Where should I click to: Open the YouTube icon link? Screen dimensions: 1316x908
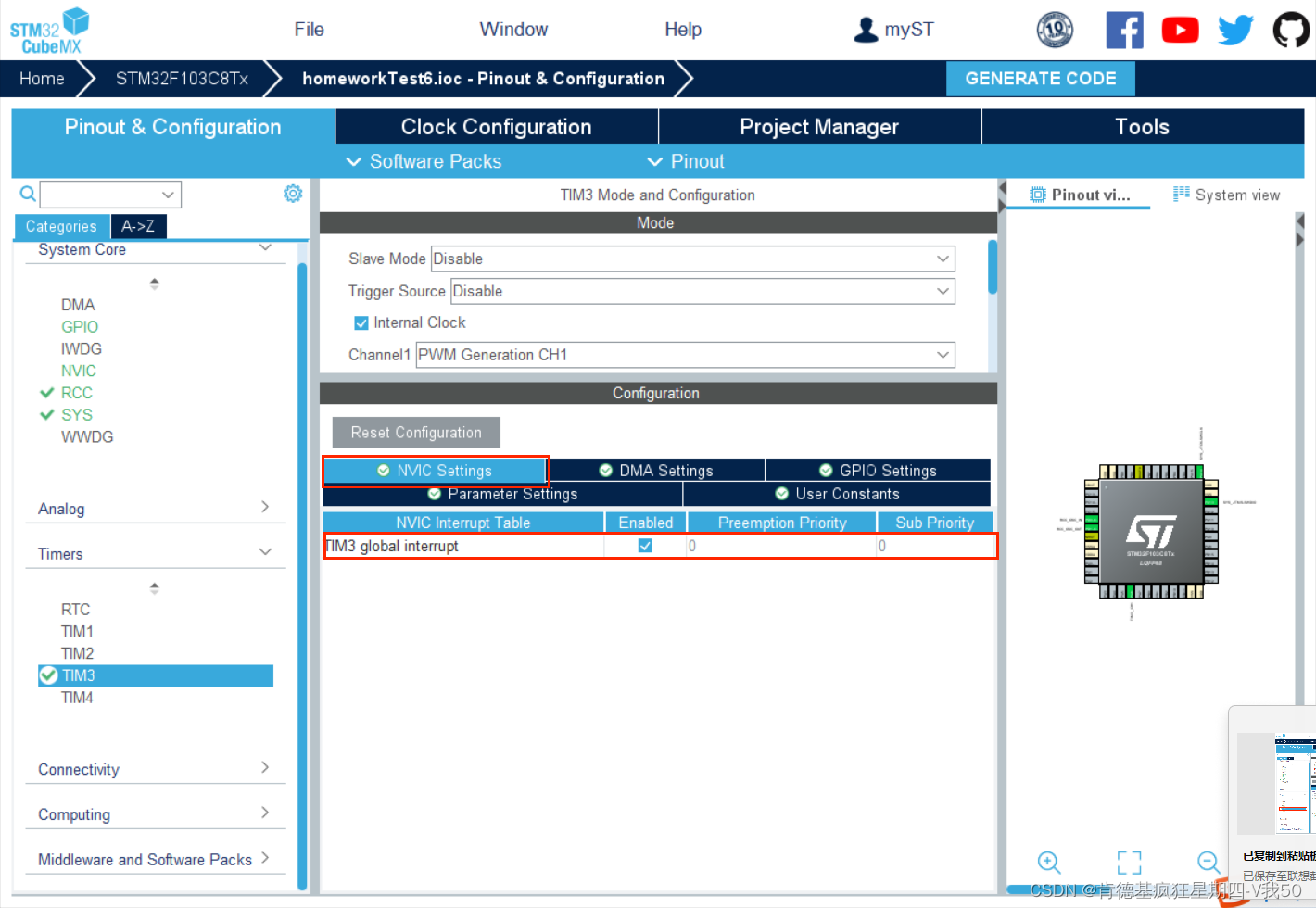click(x=1180, y=30)
